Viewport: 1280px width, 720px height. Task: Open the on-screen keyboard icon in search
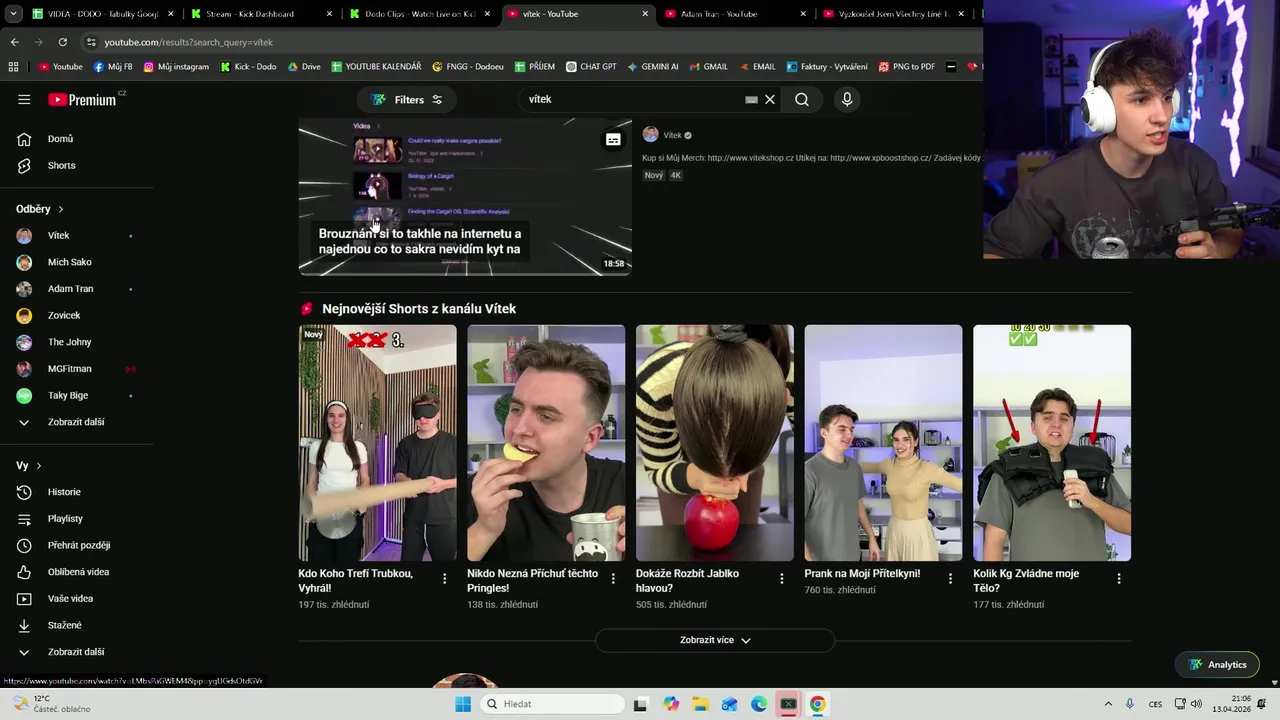[751, 99]
